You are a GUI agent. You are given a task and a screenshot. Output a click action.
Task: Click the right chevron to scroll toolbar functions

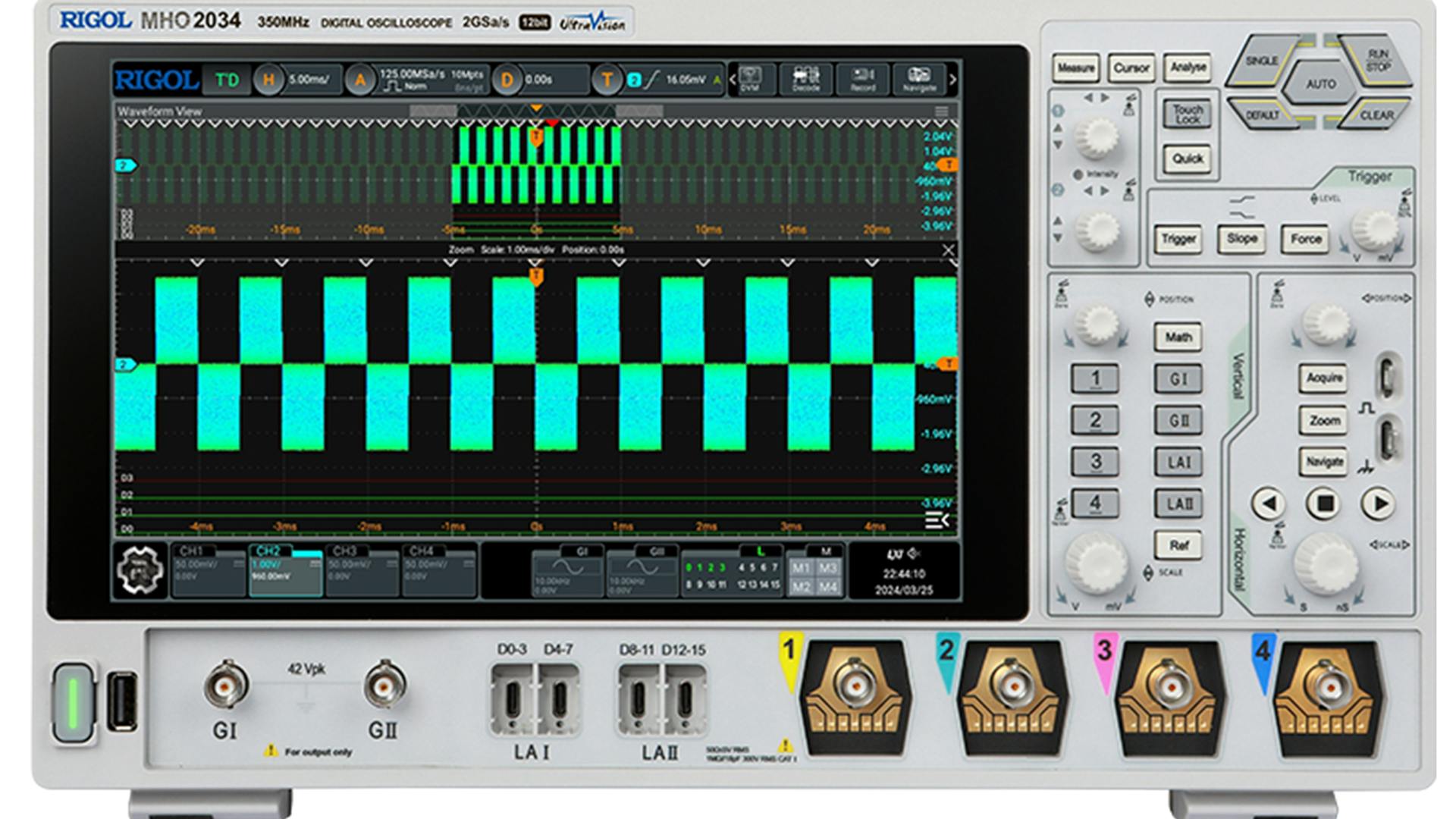click(954, 80)
